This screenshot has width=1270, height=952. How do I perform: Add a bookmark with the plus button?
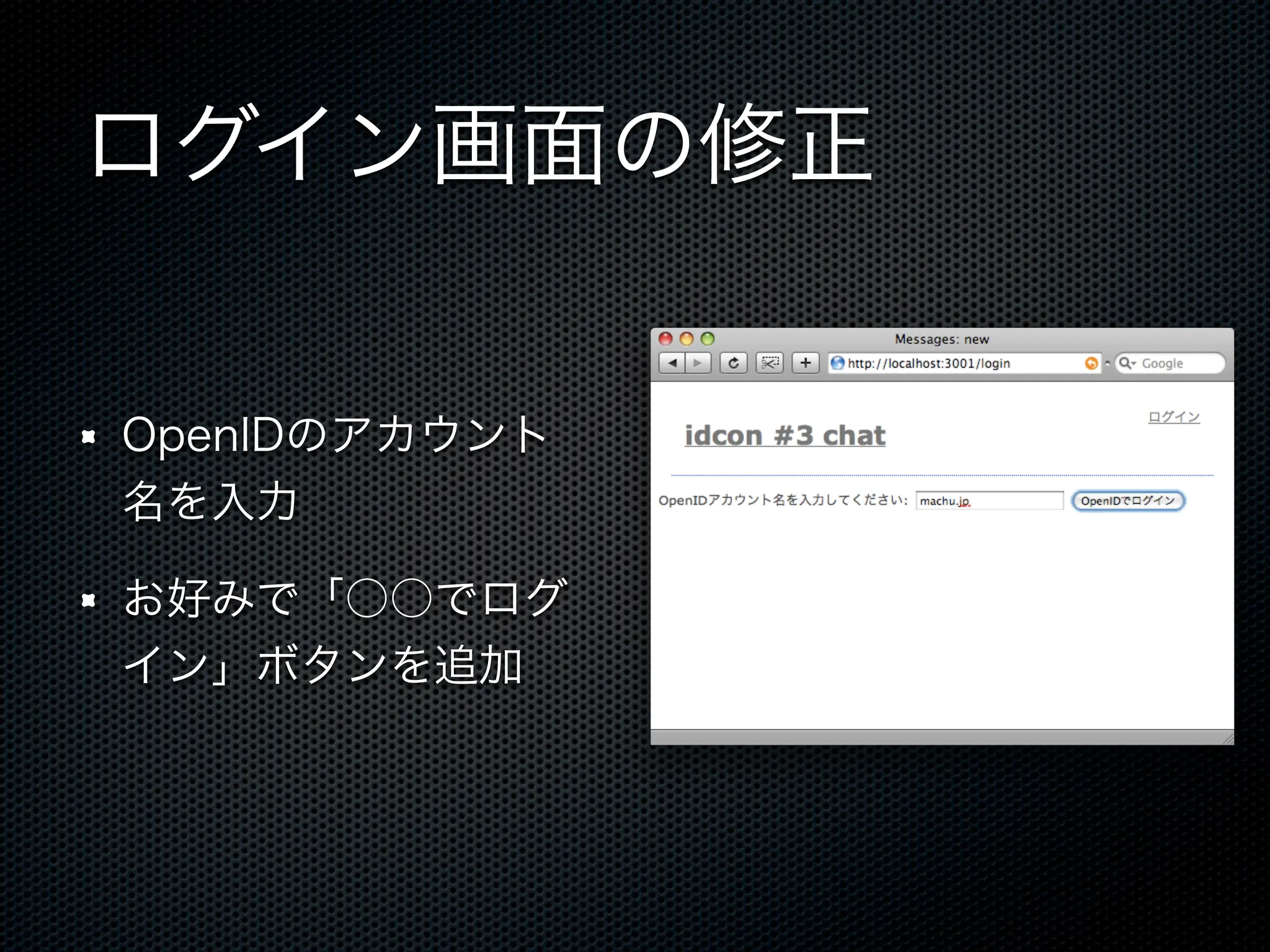click(806, 363)
